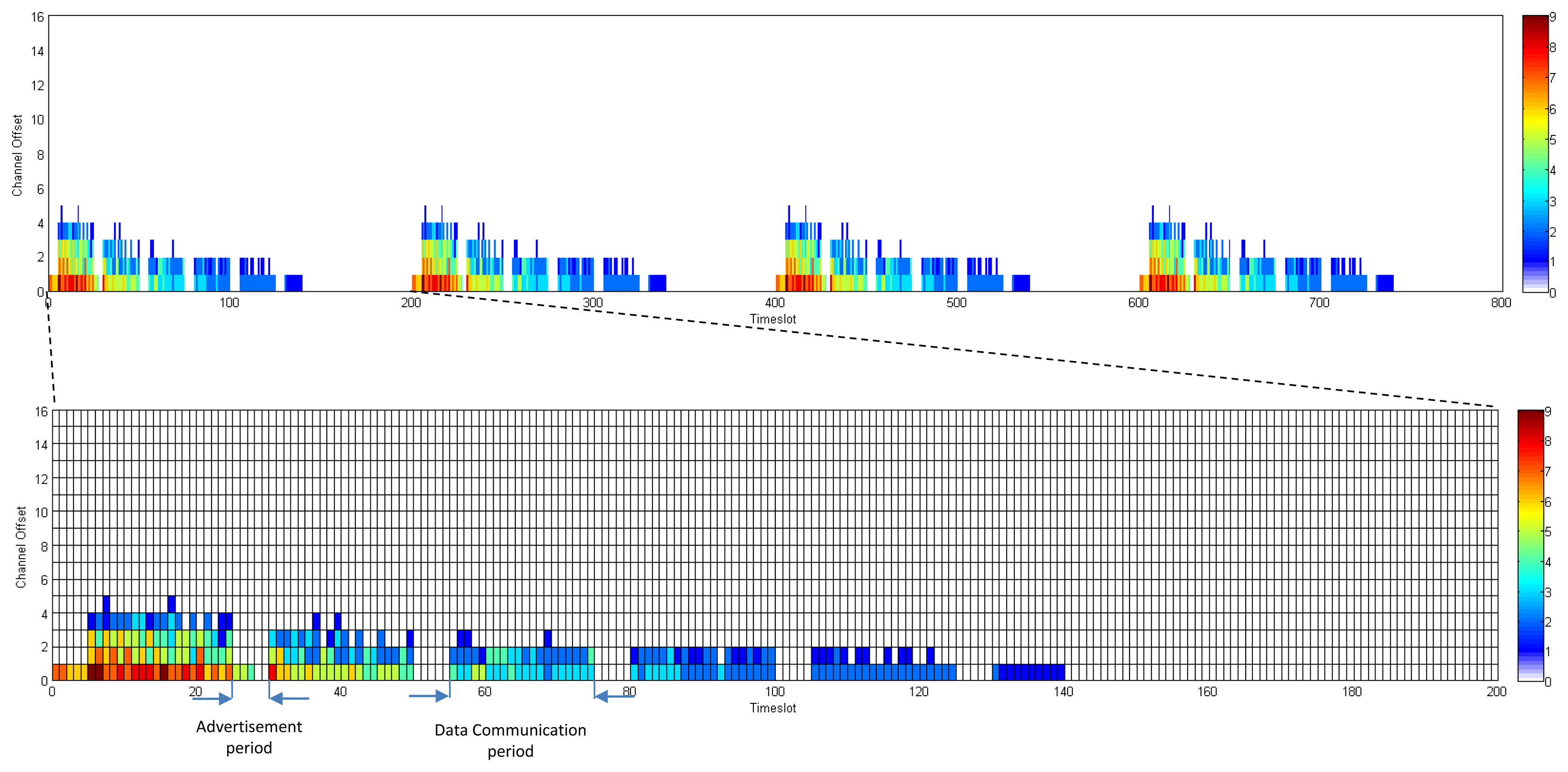This screenshot has height=772, width=1568.
Task: Click the 16 tick on the bottom chart's y-axis
Action: pyautogui.click(x=41, y=412)
